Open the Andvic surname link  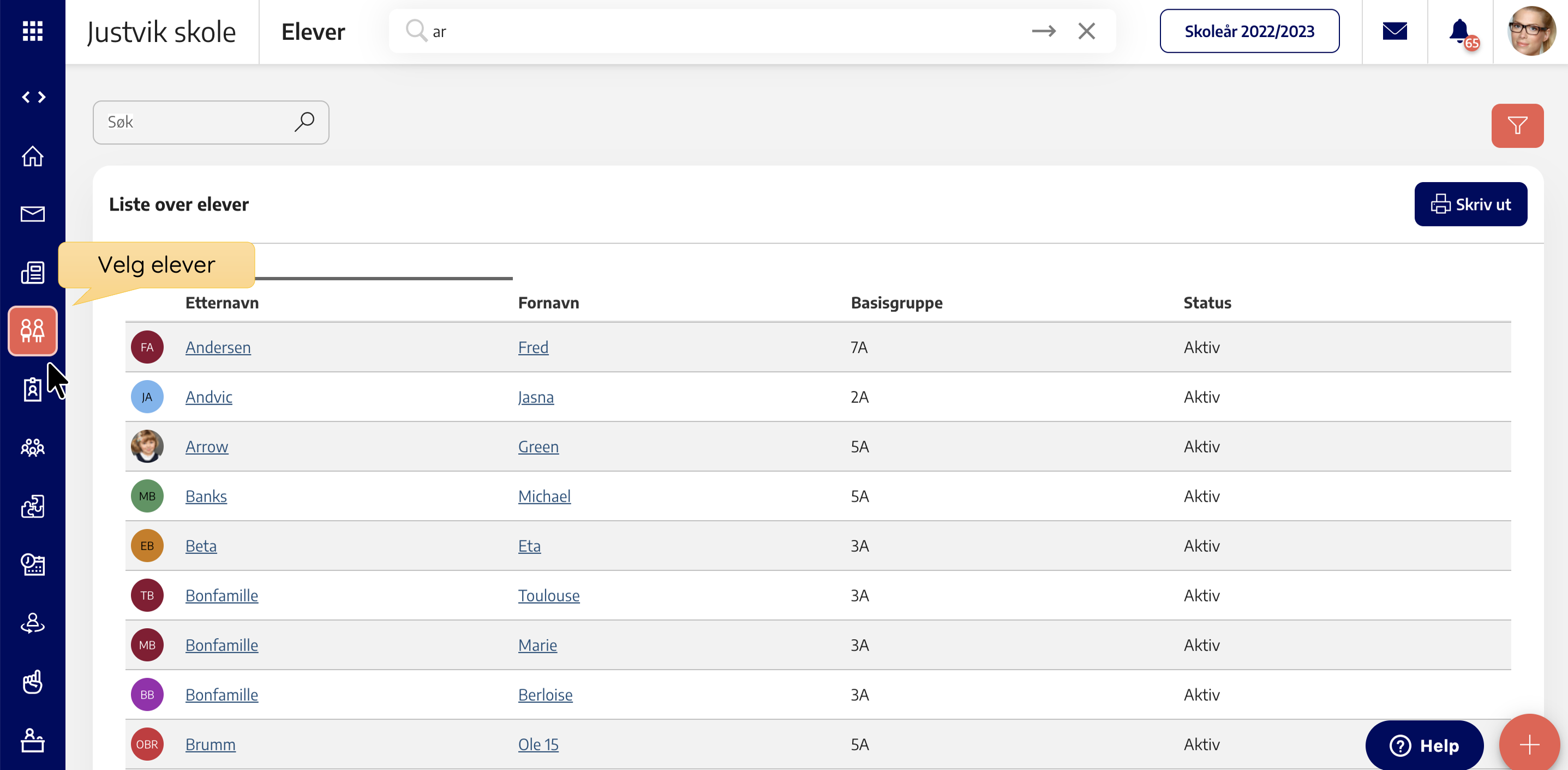coord(209,397)
